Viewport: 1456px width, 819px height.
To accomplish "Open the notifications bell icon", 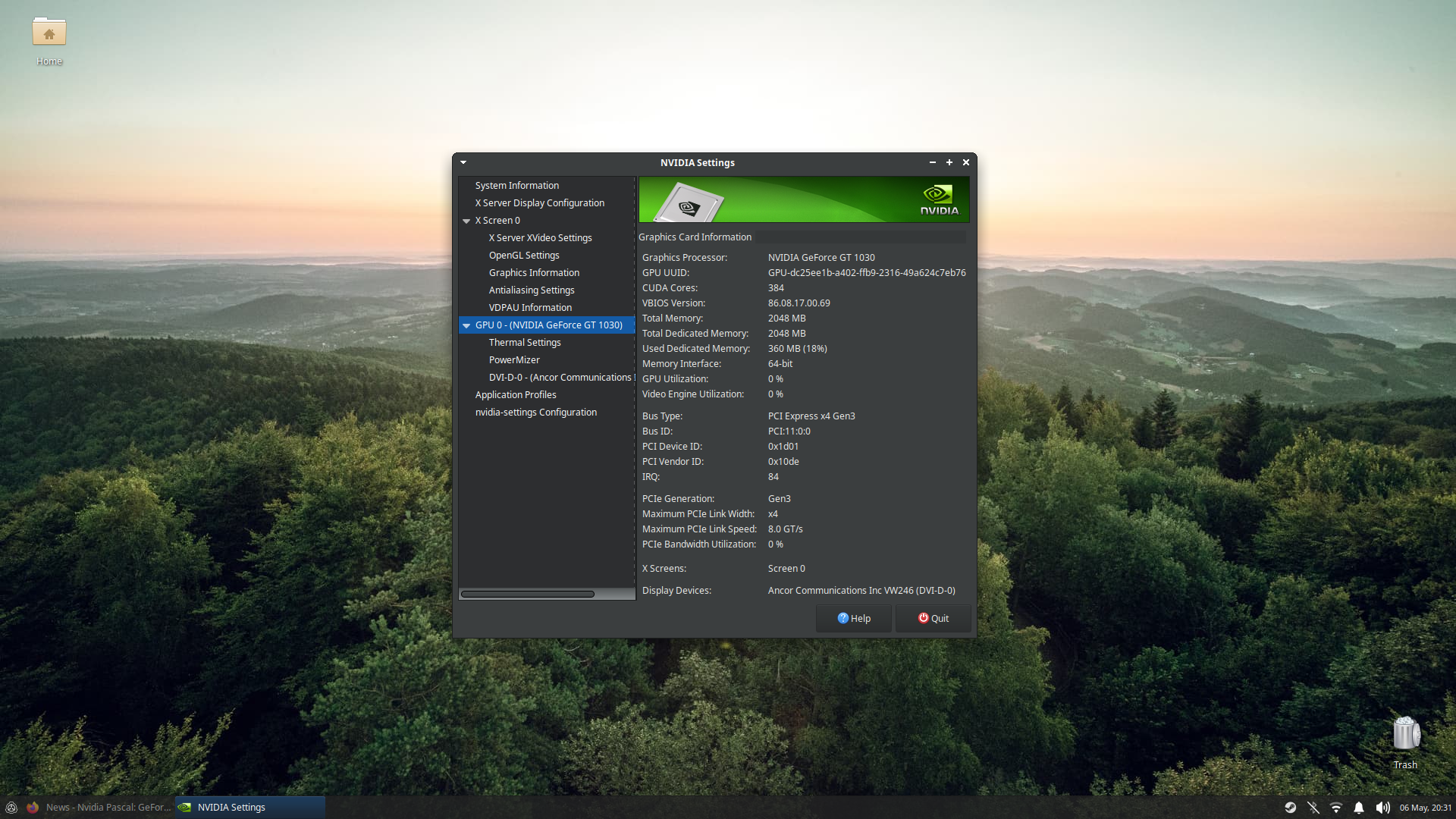I will coord(1359,808).
